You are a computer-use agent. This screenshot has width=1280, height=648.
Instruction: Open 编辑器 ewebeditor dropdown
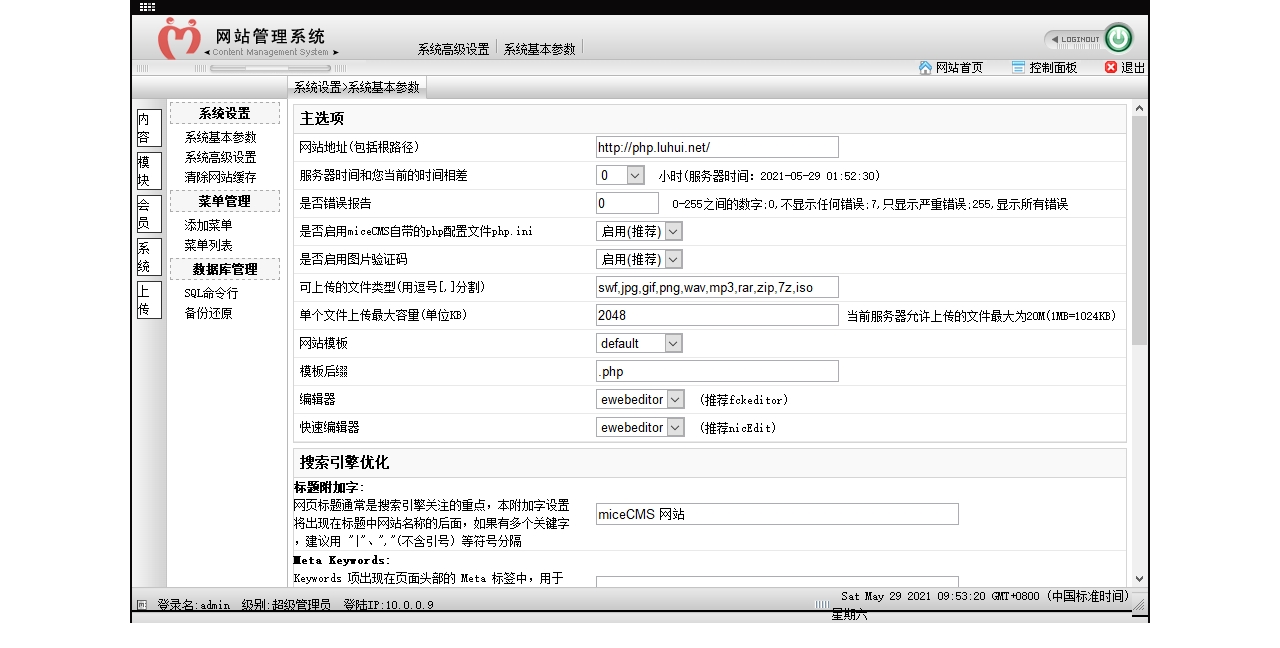(641, 399)
